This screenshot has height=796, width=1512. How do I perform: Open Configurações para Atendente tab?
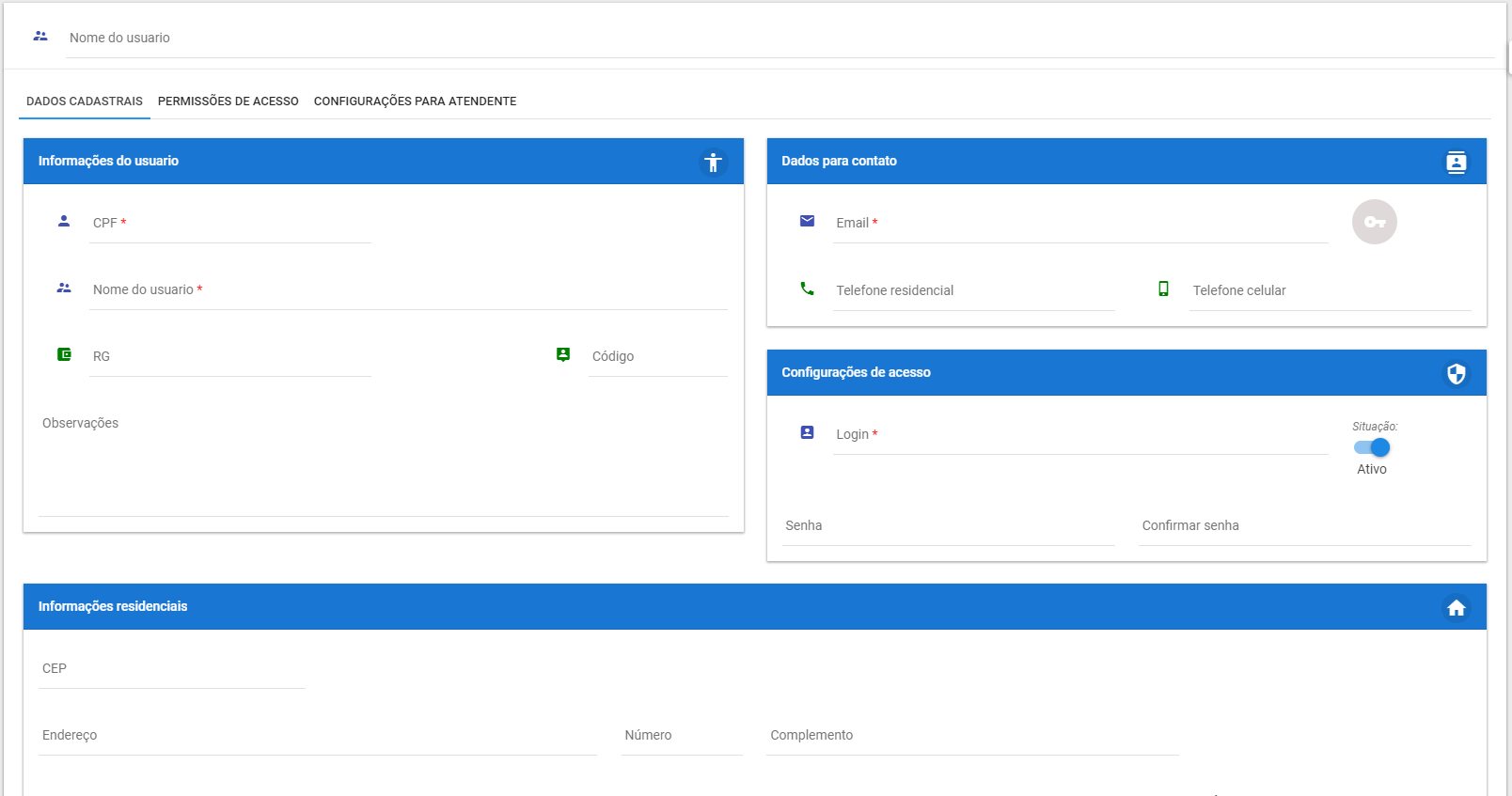point(416,101)
